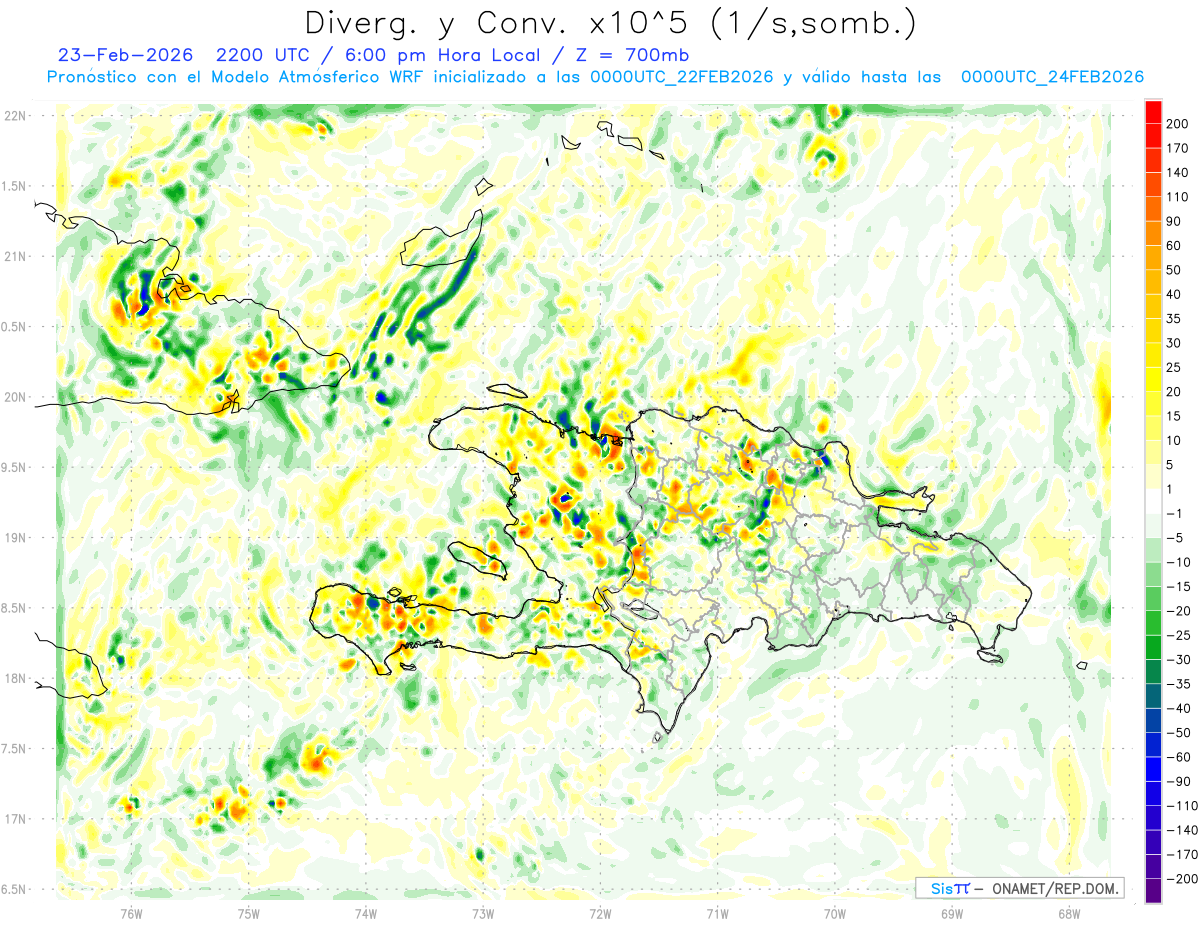Pick the orange swatch between 60 and 90
The image size is (1200, 927).
pyautogui.click(x=1153, y=234)
